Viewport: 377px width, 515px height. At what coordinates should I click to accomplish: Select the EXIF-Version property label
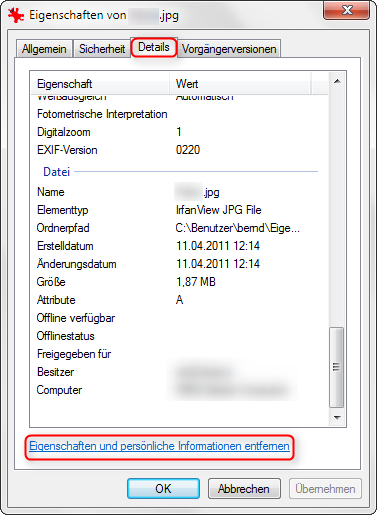point(67,150)
